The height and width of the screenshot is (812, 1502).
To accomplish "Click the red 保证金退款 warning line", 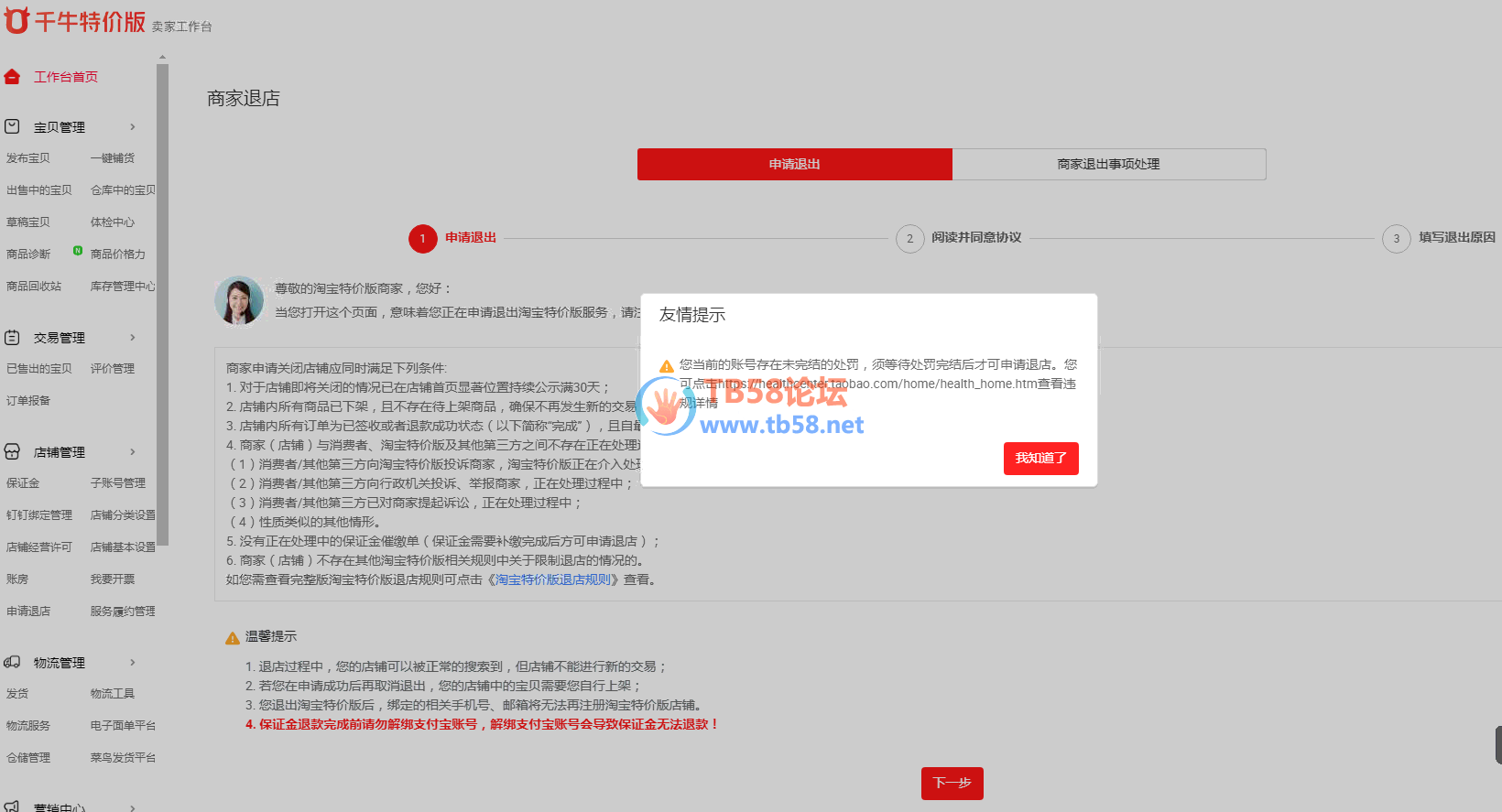I will coord(482,724).
